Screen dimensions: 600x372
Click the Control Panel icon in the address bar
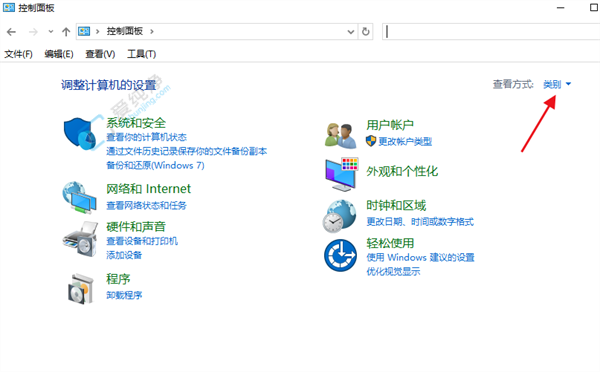(x=84, y=31)
